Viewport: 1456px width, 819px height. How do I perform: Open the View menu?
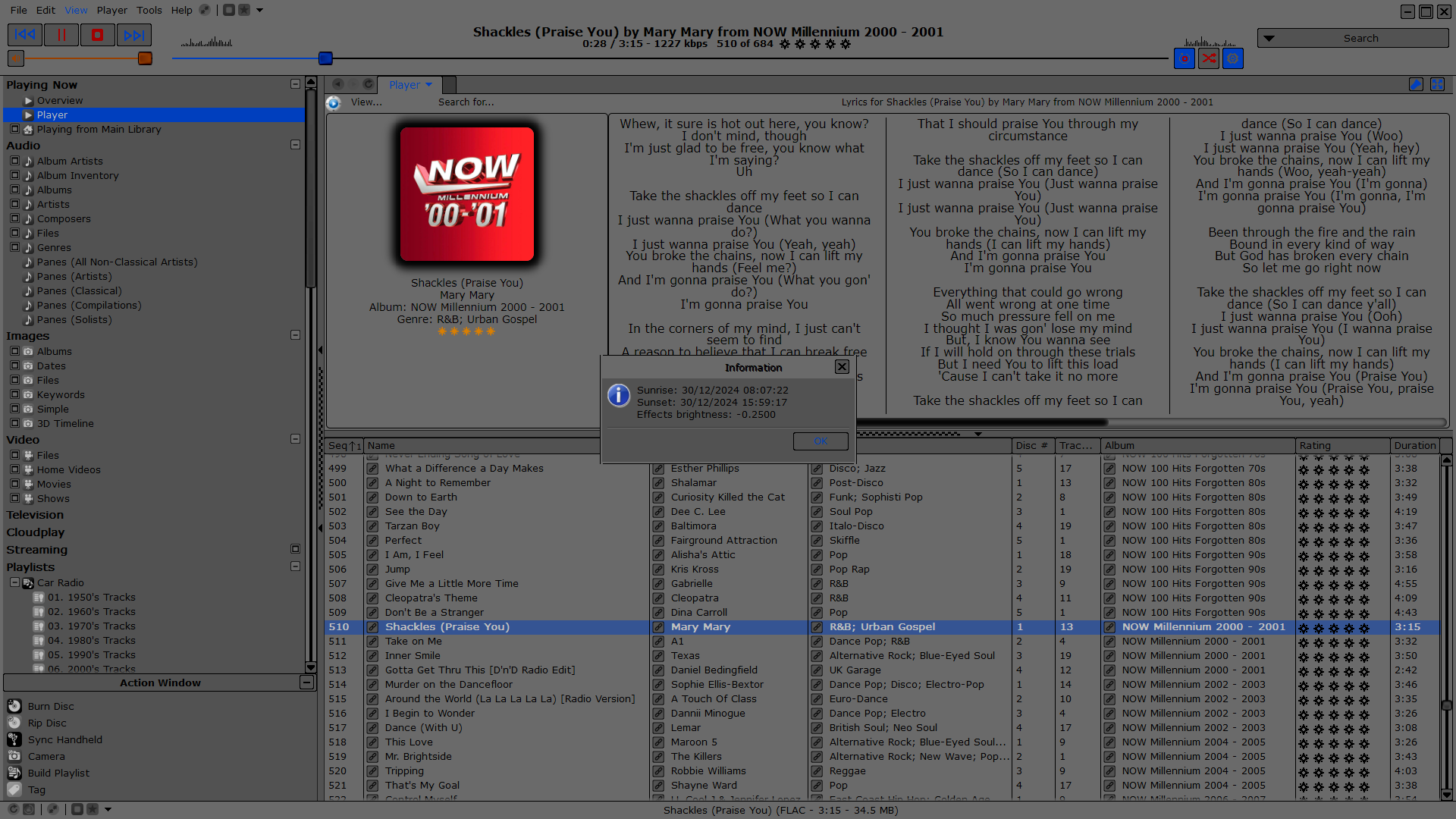[76, 9]
